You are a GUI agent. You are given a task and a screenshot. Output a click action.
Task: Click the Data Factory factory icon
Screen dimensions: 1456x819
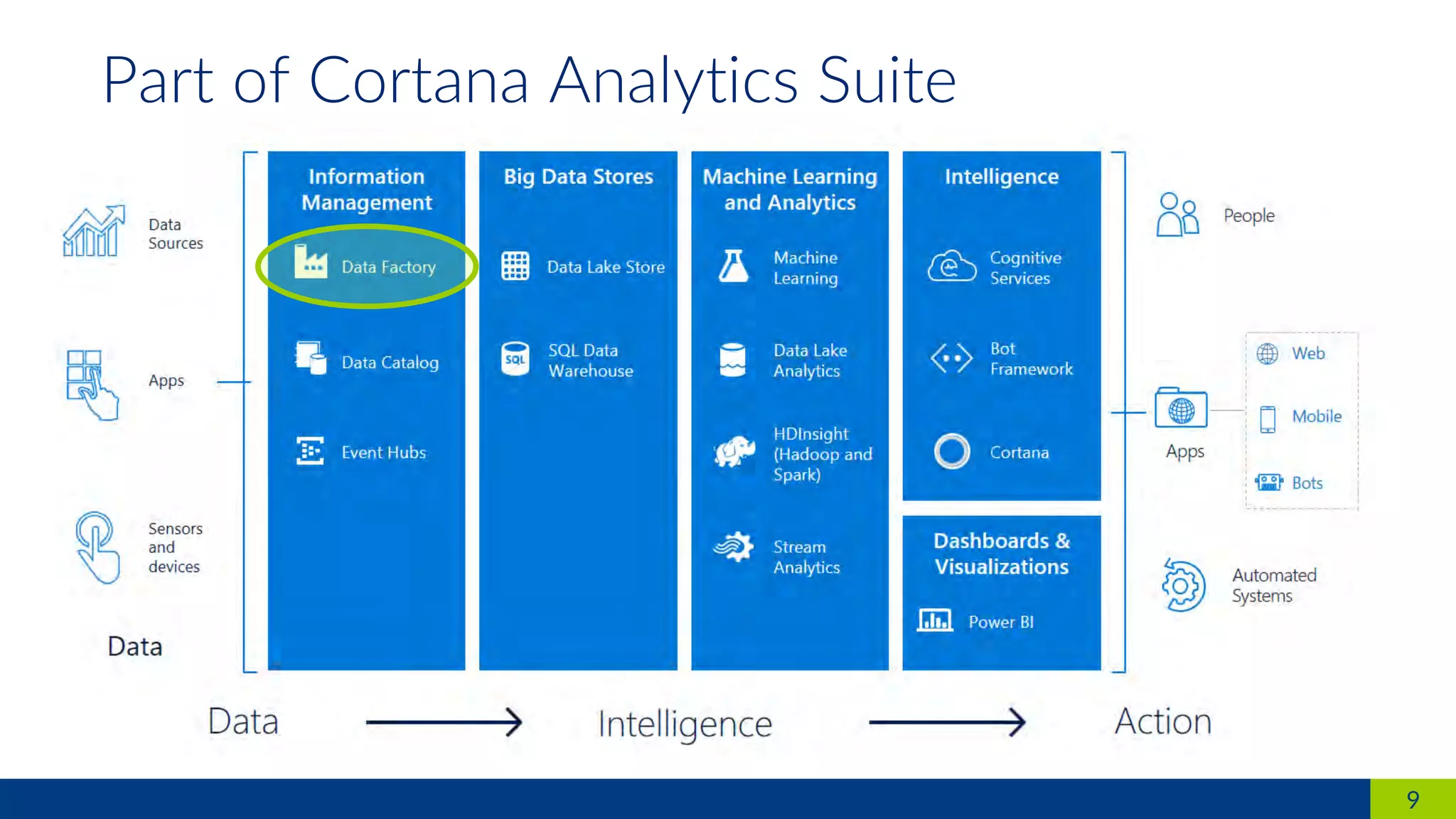[x=311, y=262]
